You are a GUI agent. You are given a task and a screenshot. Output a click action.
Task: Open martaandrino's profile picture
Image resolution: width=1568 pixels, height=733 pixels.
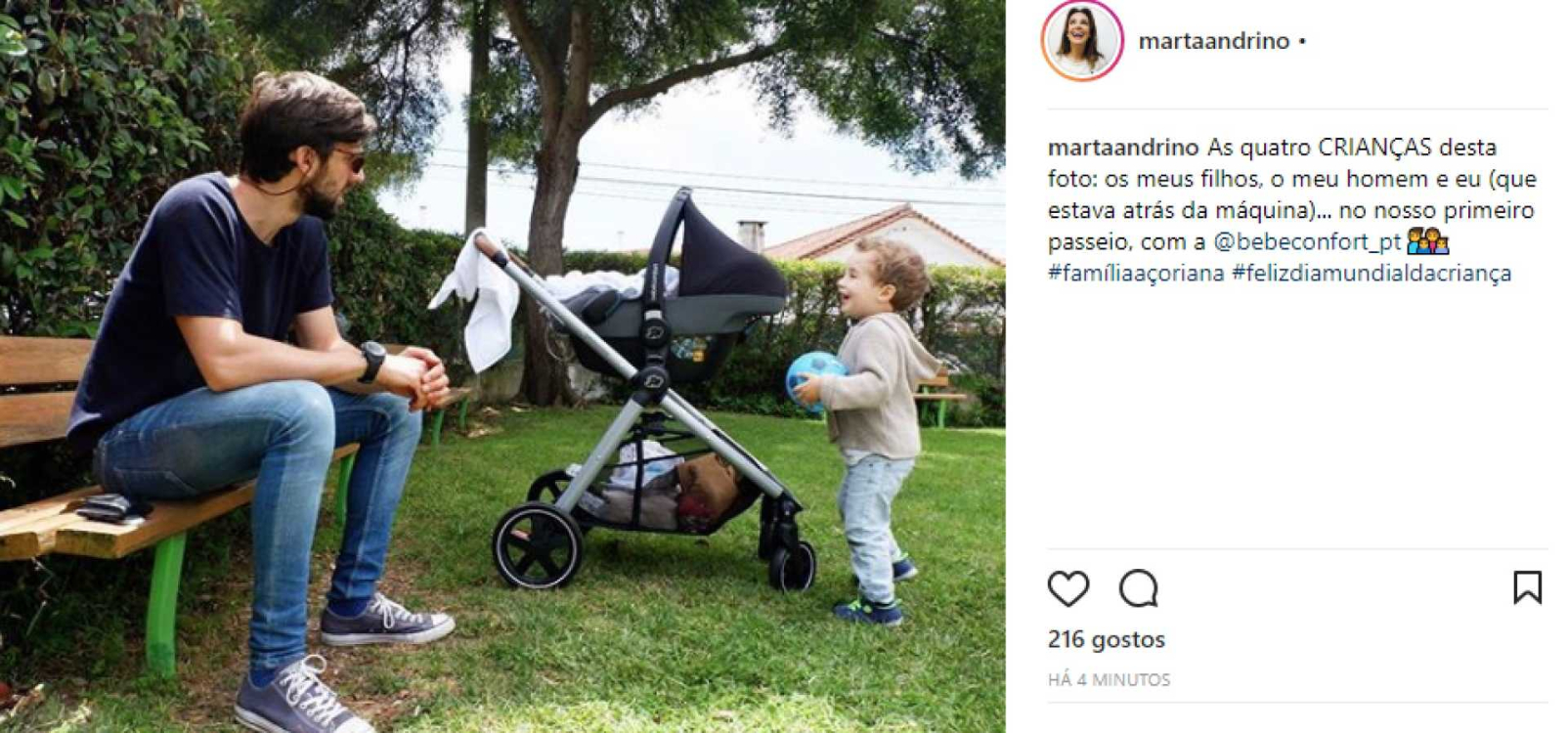click(x=1082, y=40)
